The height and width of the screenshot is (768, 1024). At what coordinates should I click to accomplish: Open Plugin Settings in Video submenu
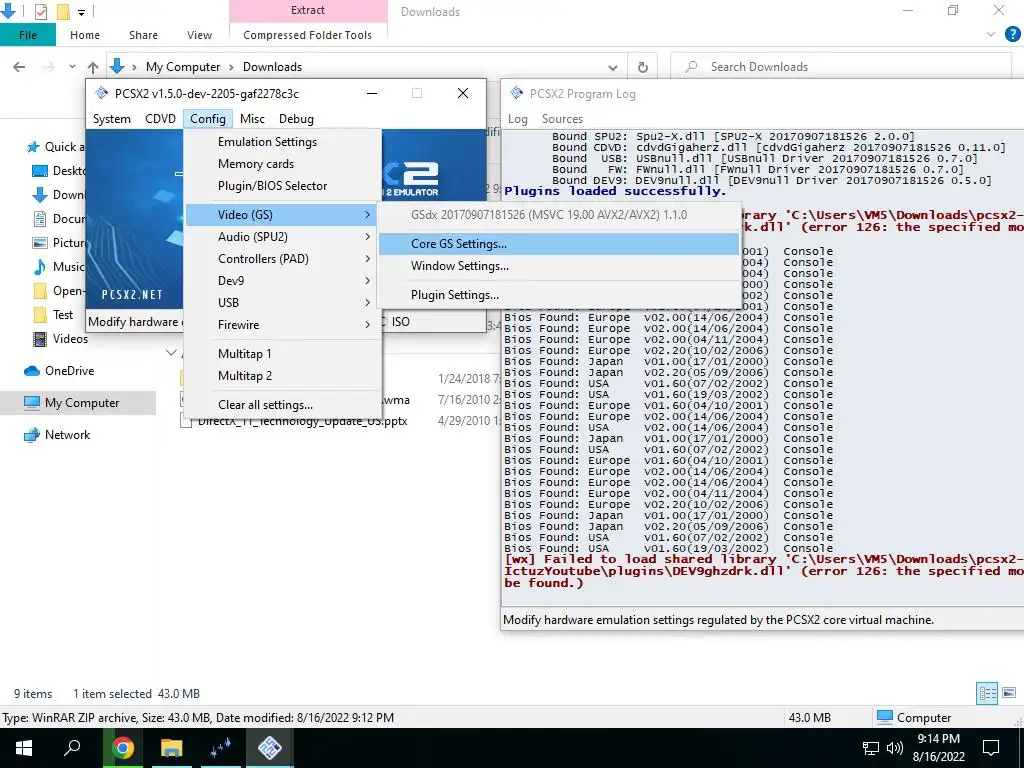coord(558,295)
